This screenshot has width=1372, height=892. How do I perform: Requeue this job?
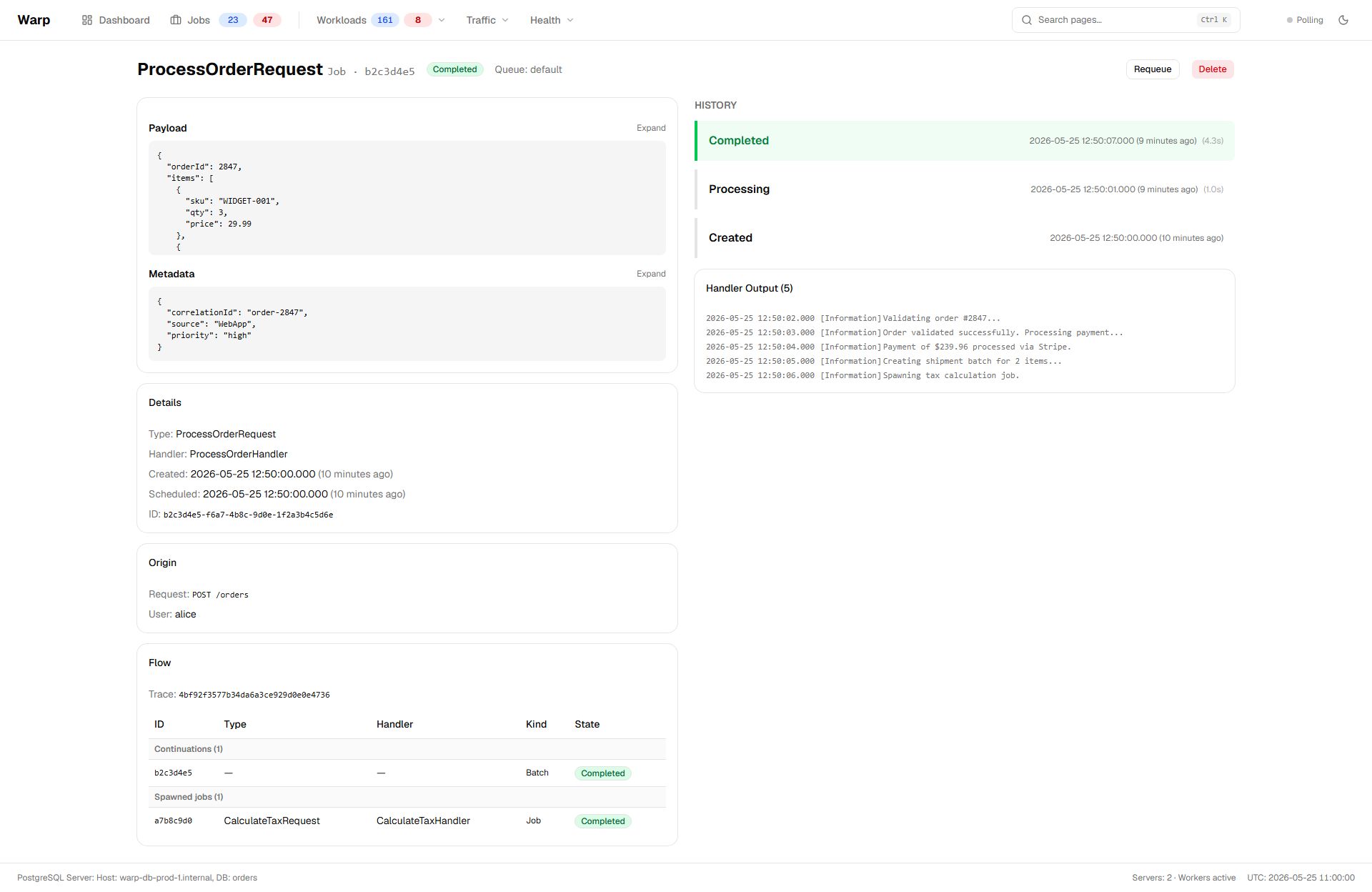click(1153, 69)
